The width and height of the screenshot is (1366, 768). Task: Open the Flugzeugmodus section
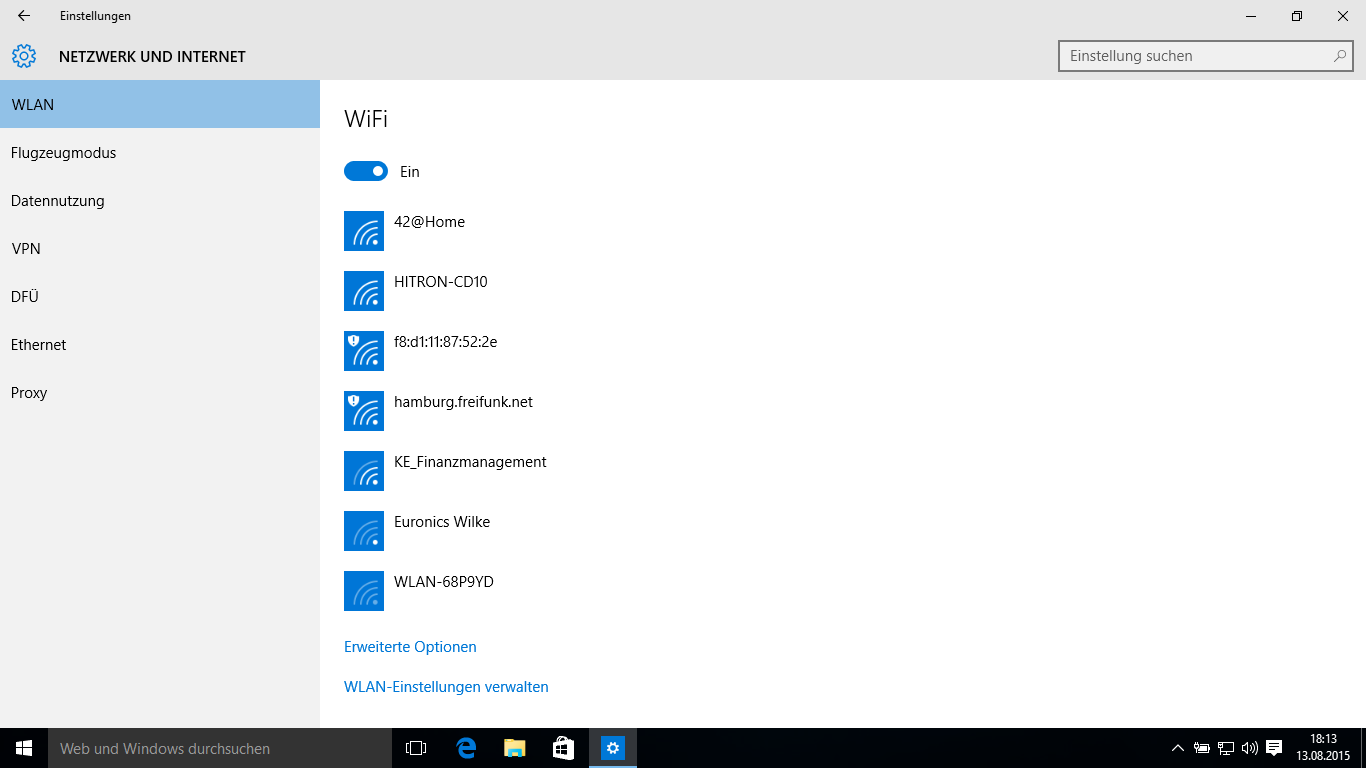pos(63,153)
